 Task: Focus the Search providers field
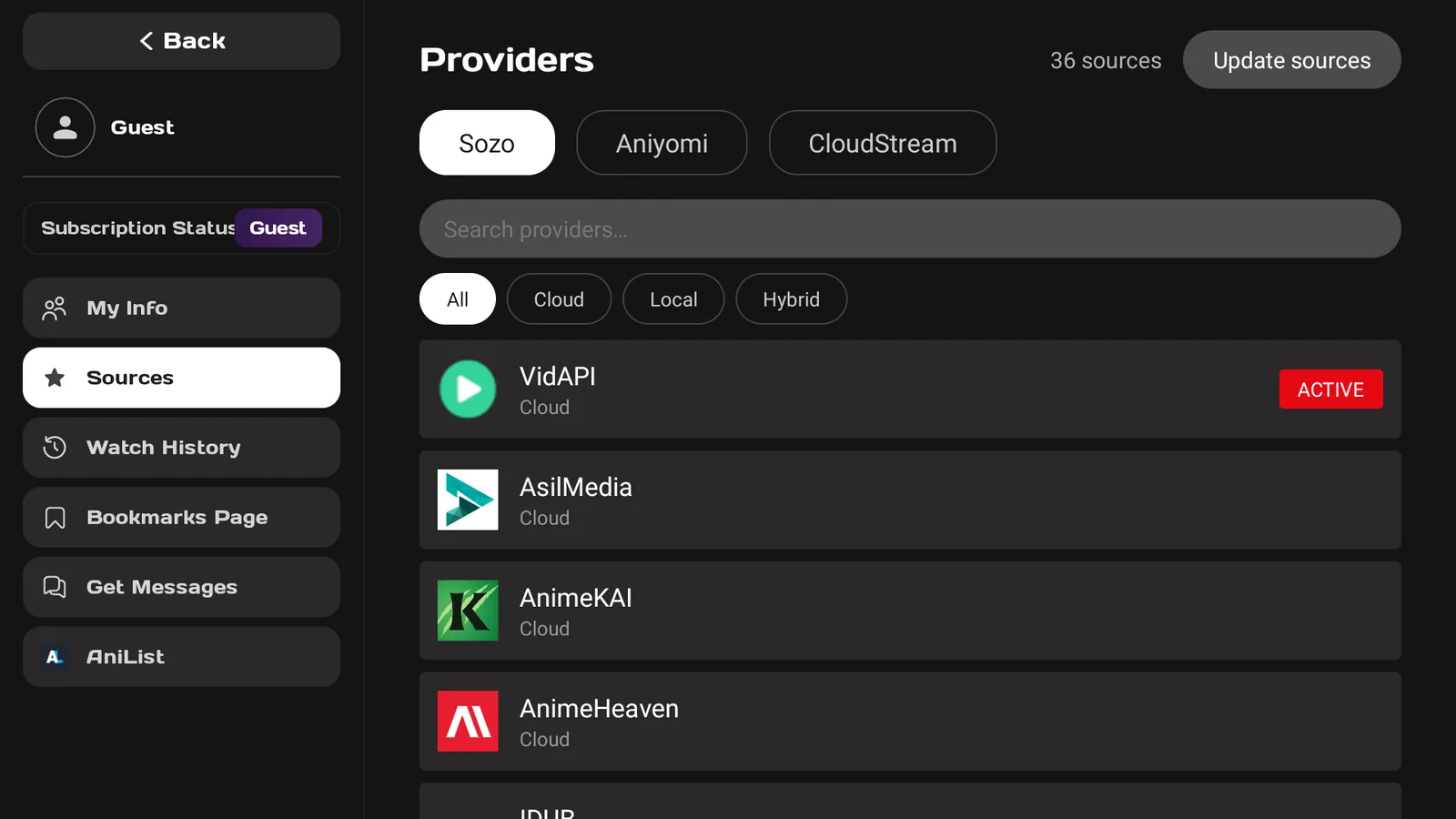tap(910, 229)
